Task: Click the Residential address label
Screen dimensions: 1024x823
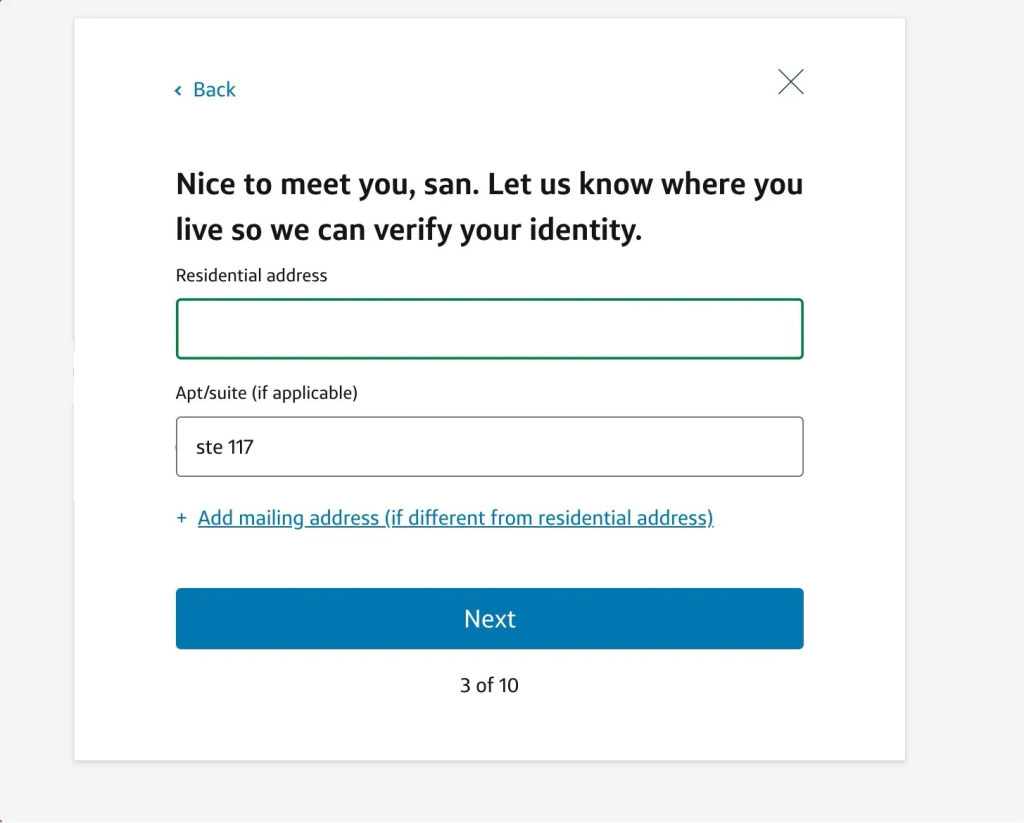Action: (251, 275)
